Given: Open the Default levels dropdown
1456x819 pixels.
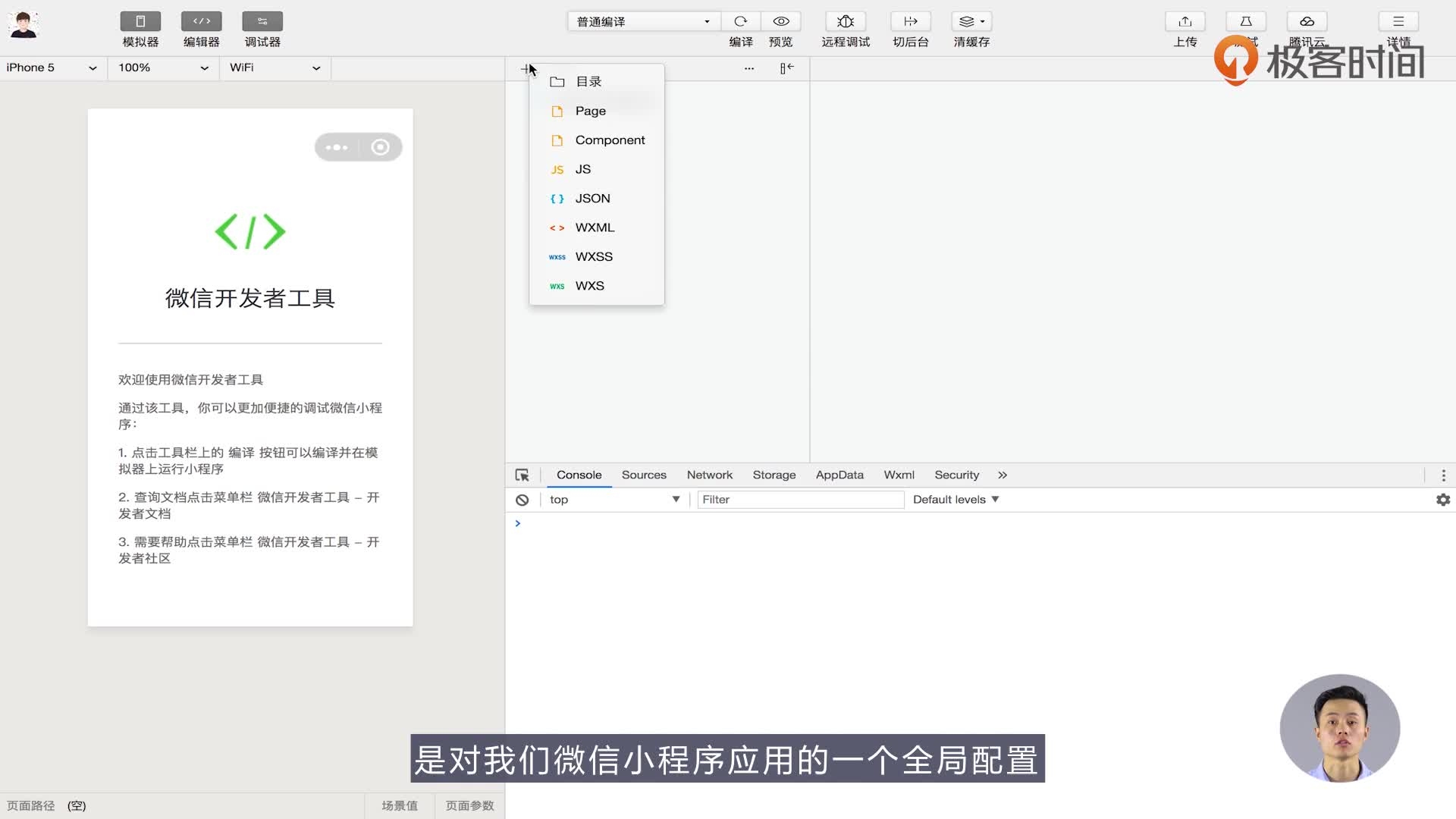Looking at the screenshot, I should coord(955,499).
